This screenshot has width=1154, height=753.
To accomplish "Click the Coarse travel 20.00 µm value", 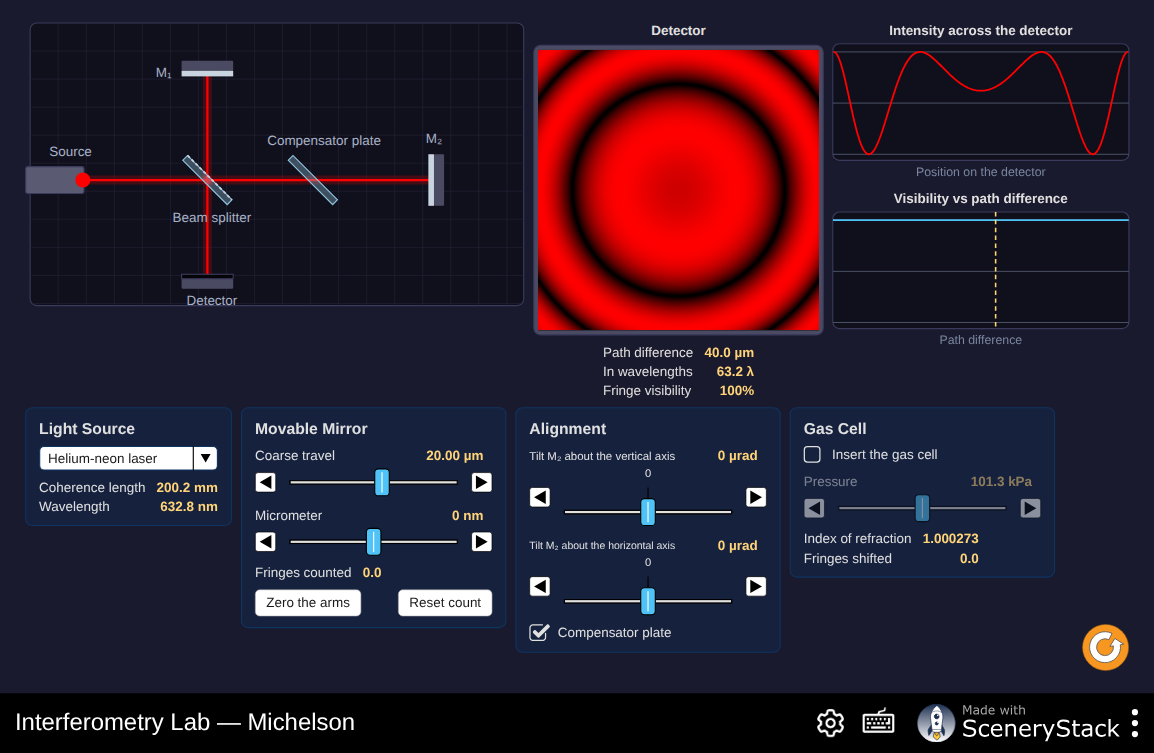I will (x=454, y=456).
